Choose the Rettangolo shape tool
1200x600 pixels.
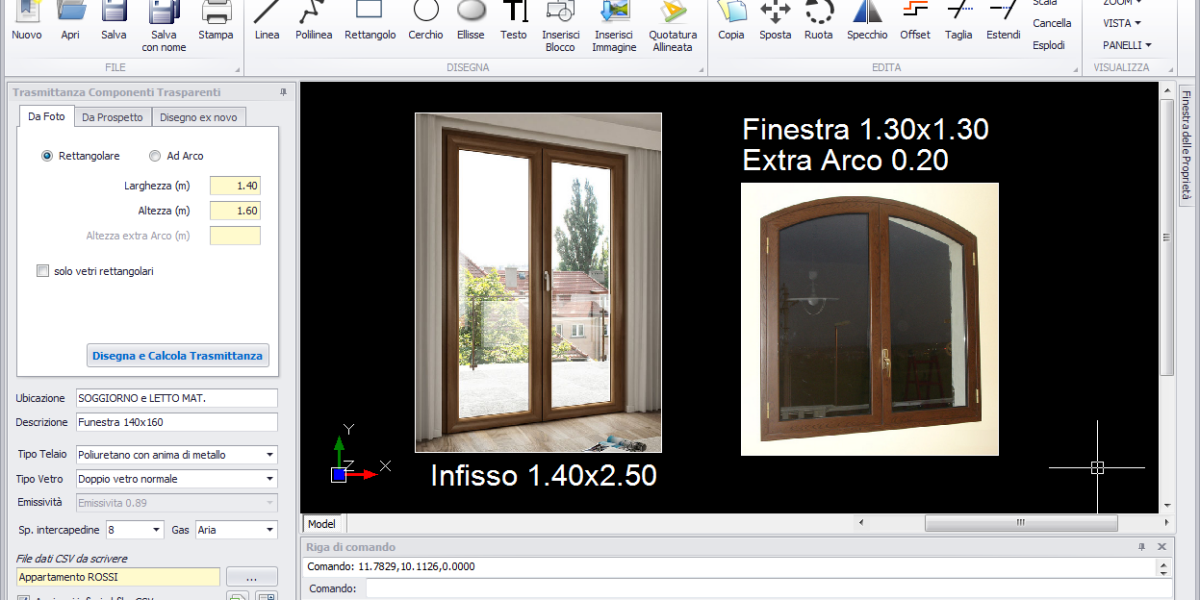pyautogui.click(x=370, y=20)
